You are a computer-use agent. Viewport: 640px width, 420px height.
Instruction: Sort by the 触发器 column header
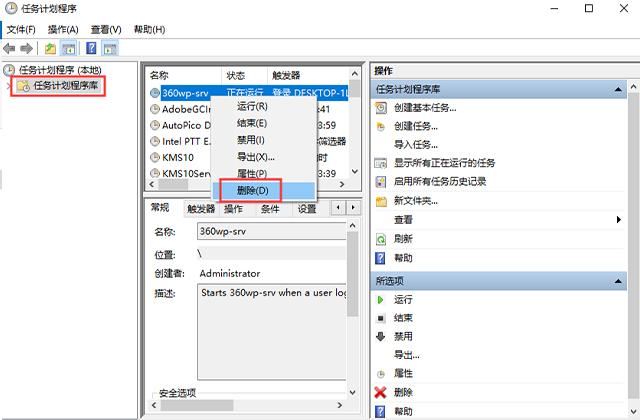pos(308,76)
